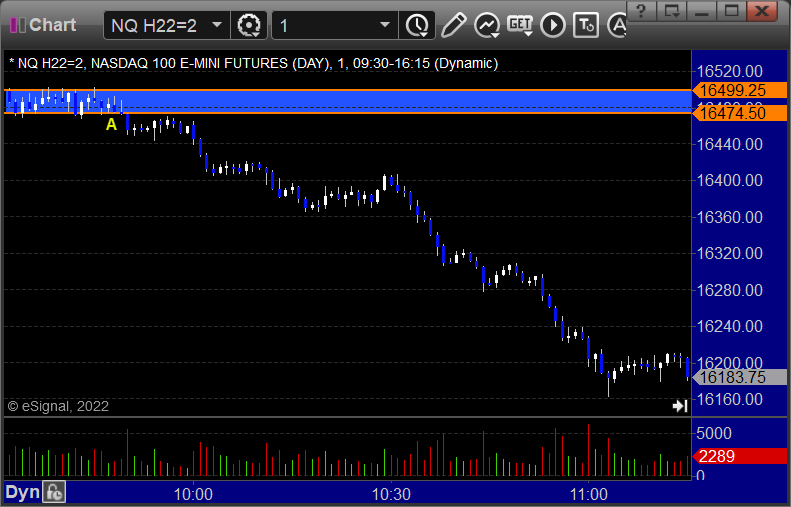The image size is (791, 507).
Task: Click the 16440.00 price axis label
Action: 729,144
